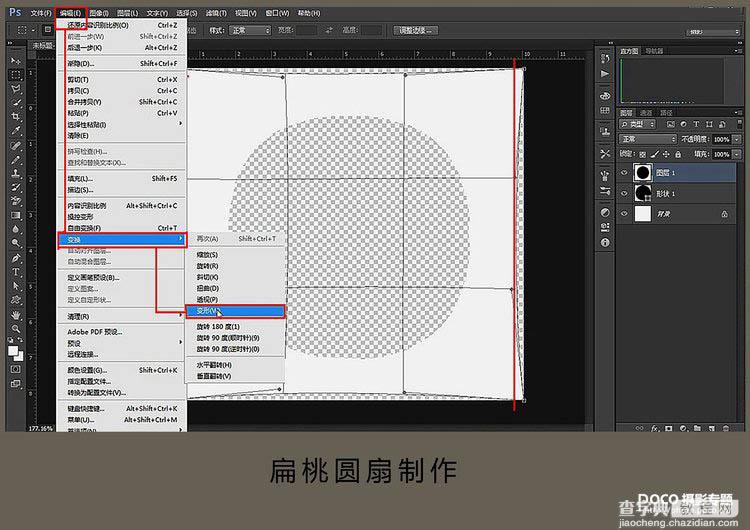Open the layer blend mode 正常 dropdown
750x530 pixels.
click(648, 139)
